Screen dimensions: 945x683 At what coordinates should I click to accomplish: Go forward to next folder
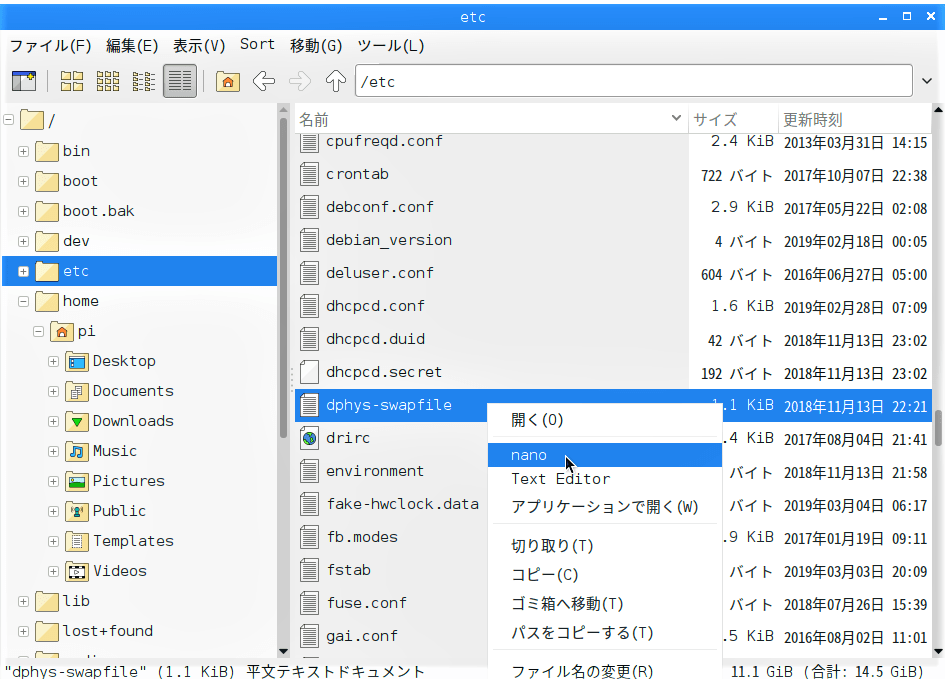(x=300, y=81)
